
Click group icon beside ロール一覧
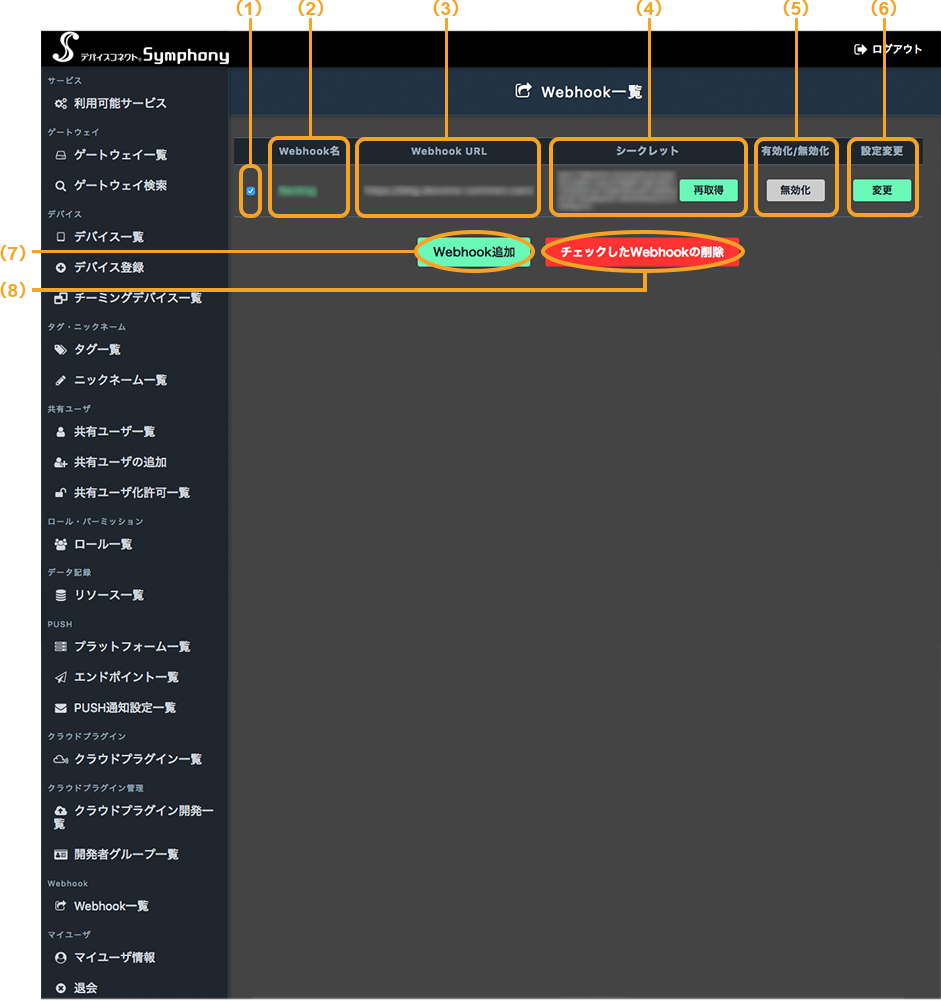(x=61, y=545)
